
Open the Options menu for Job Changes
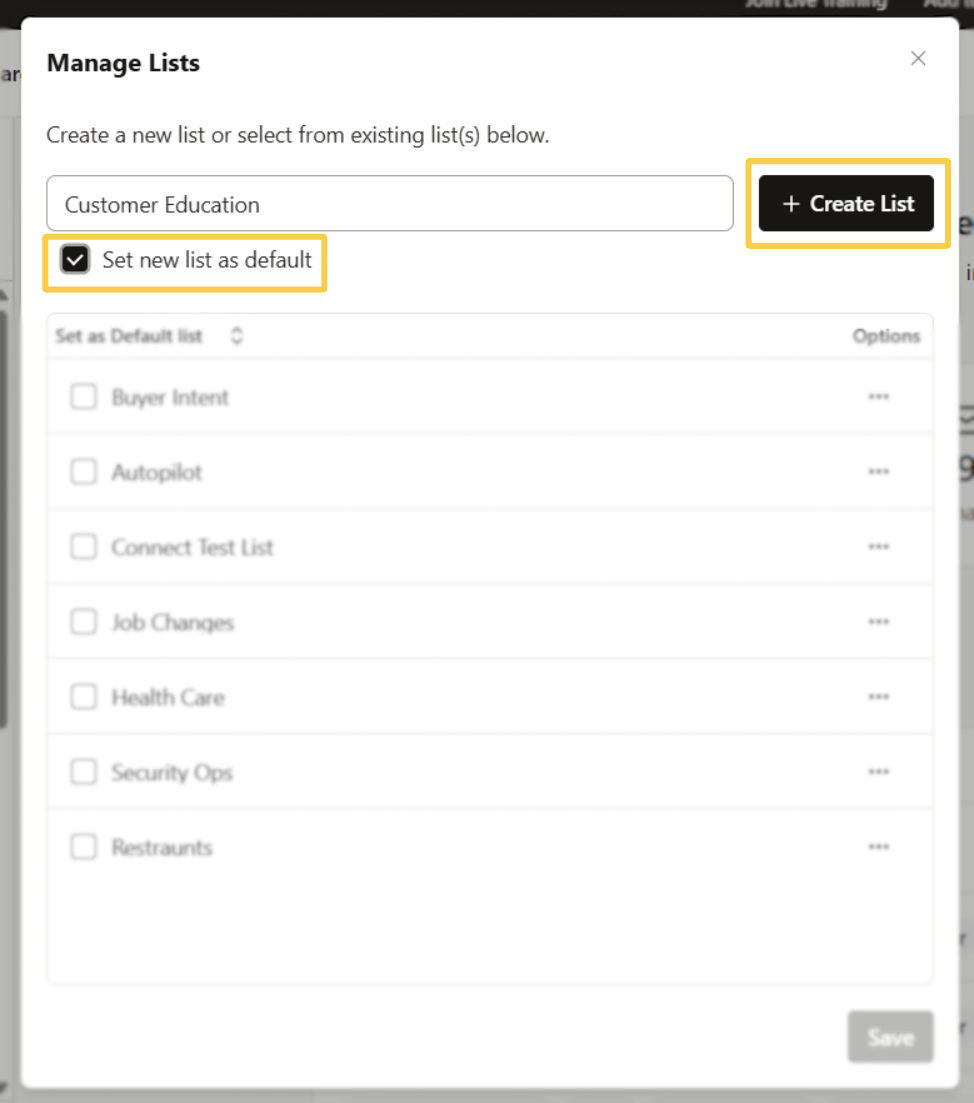coord(879,621)
